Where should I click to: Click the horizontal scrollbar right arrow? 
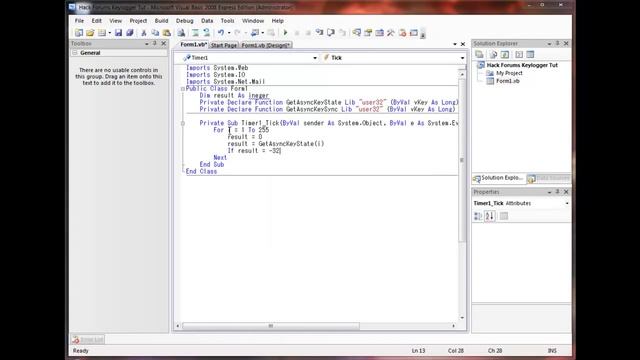coord(453,326)
